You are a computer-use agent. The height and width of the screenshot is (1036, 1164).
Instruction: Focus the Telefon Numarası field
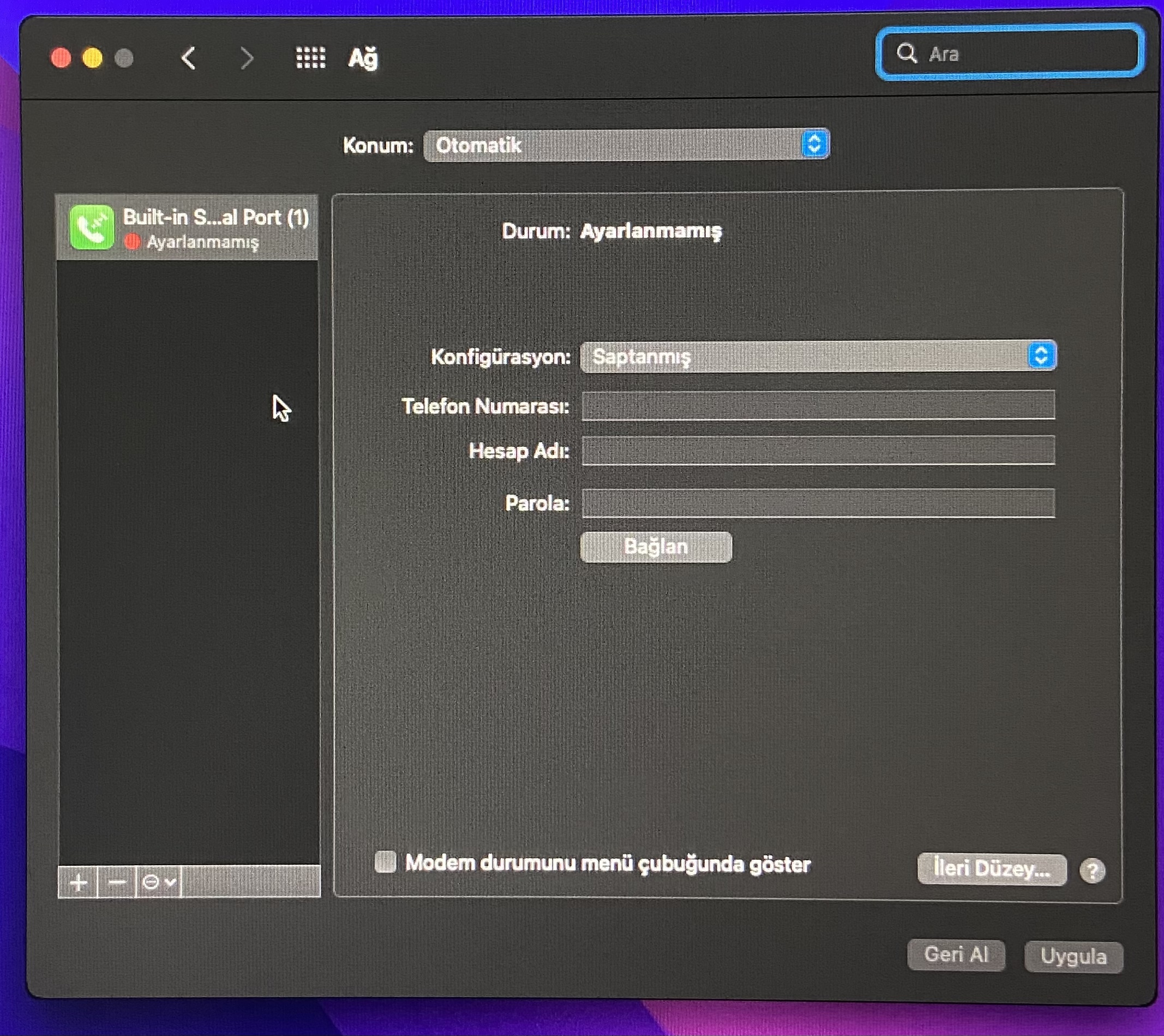818,405
